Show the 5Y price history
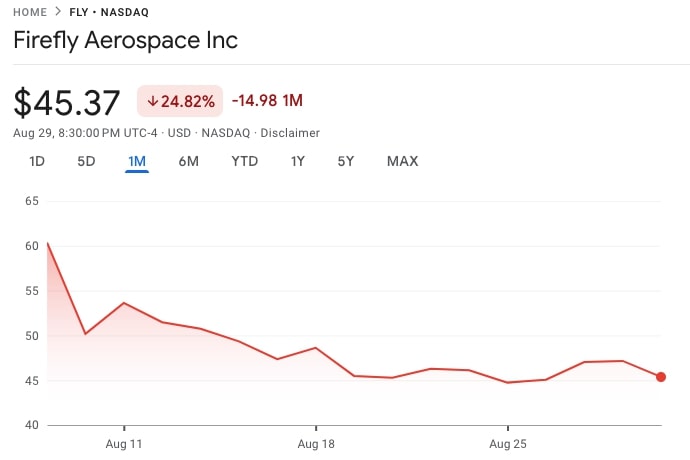 [345, 161]
